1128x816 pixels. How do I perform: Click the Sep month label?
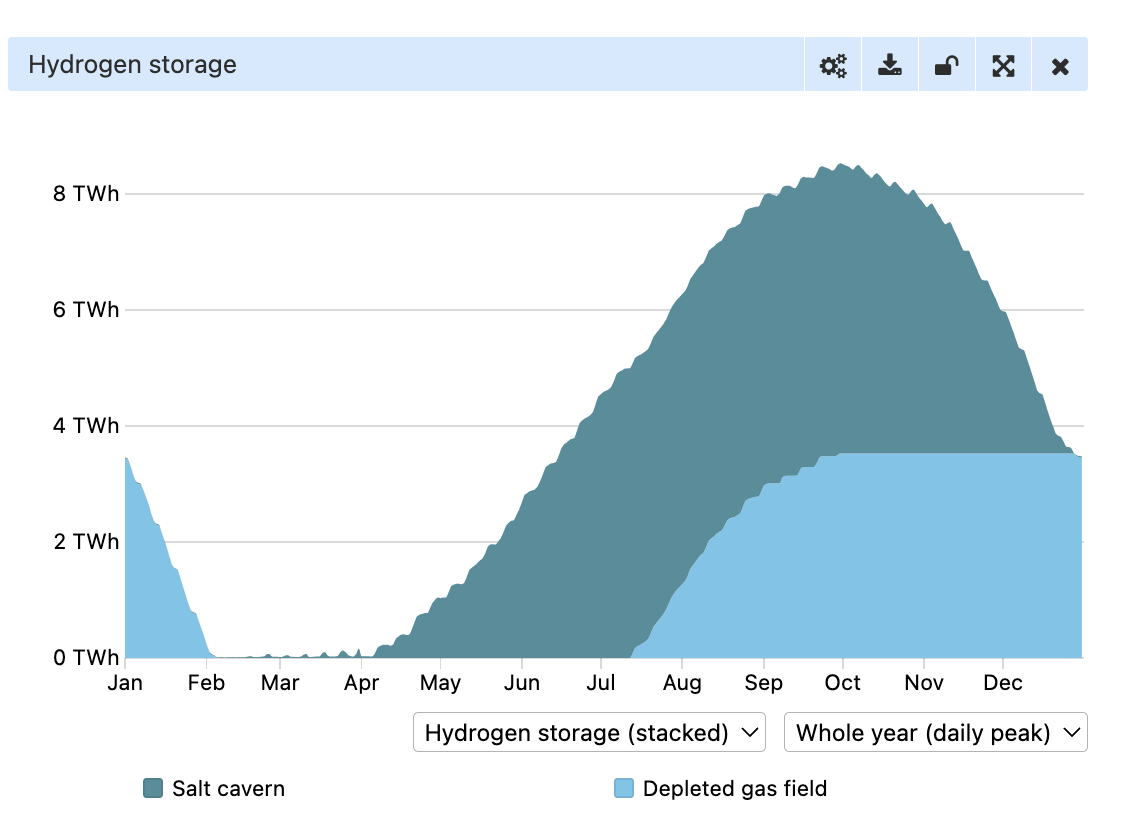click(763, 683)
